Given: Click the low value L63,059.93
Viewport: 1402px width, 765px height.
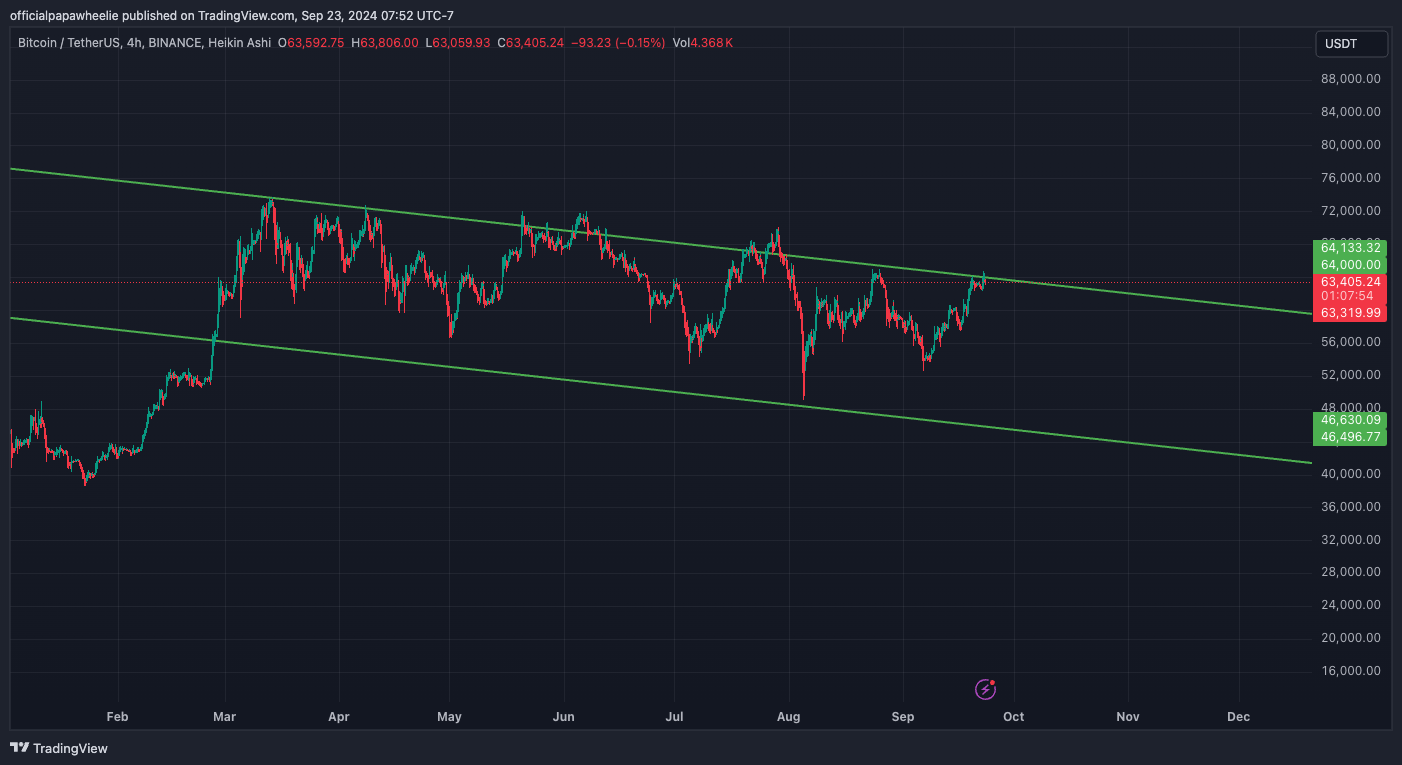Looking at the screenshot, I should 458,43.
